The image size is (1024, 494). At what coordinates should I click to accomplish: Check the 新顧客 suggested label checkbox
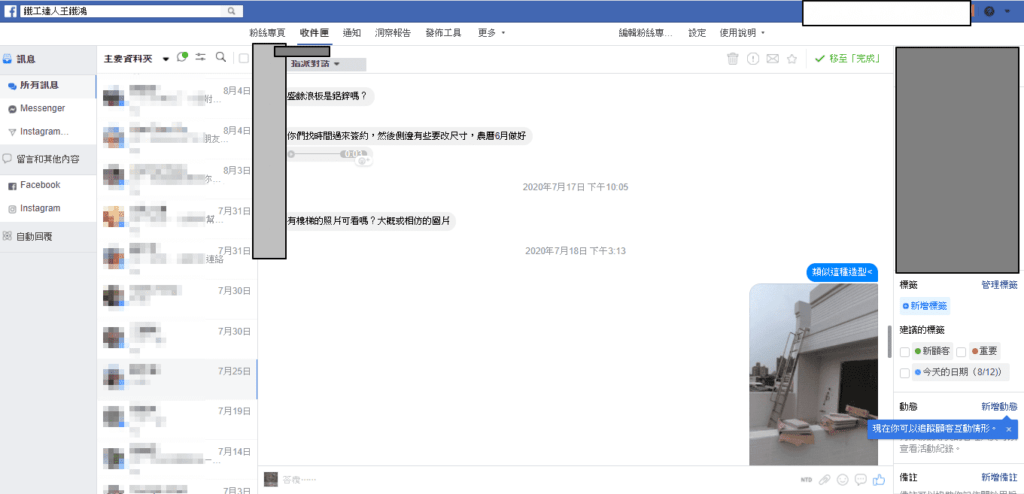click(905, 352)
